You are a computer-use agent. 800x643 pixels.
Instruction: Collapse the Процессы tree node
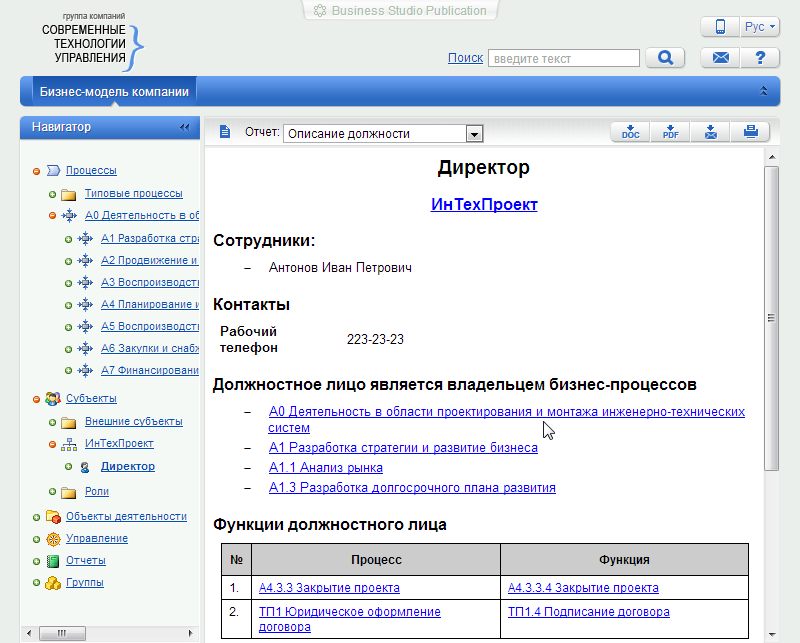[37, 171]
